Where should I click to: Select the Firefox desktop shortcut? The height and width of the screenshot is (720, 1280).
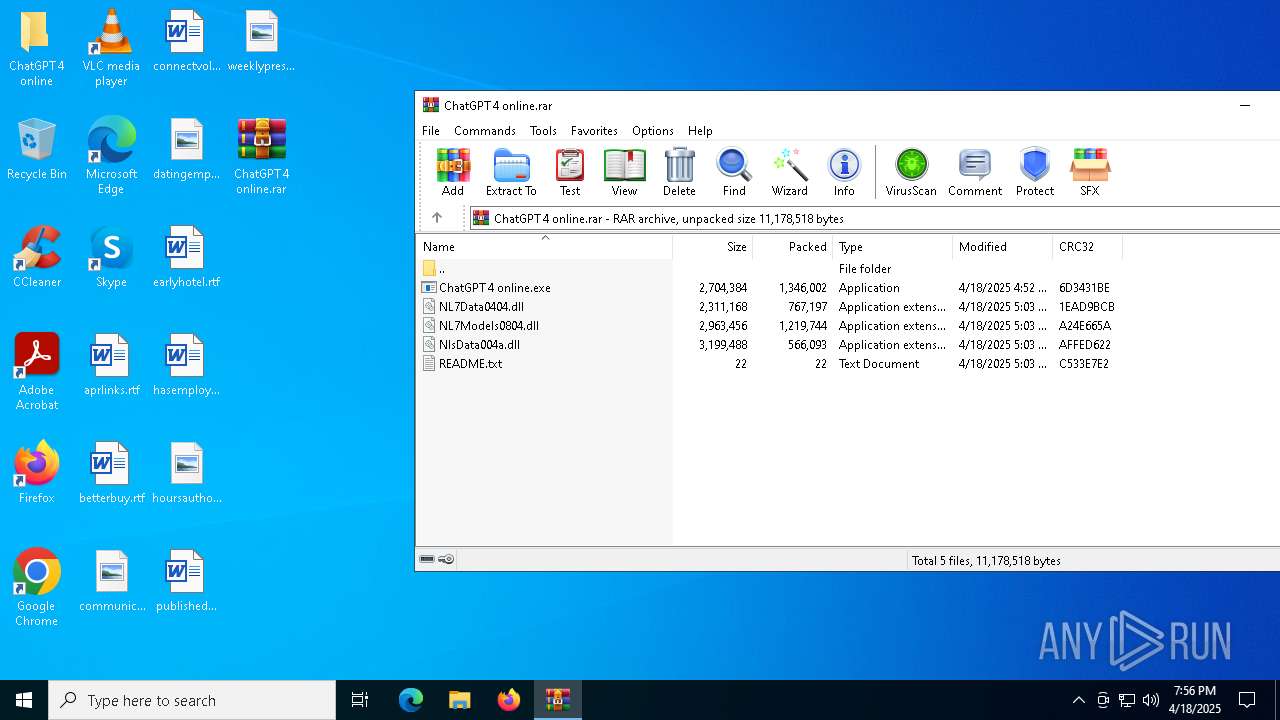coord(36,473)
